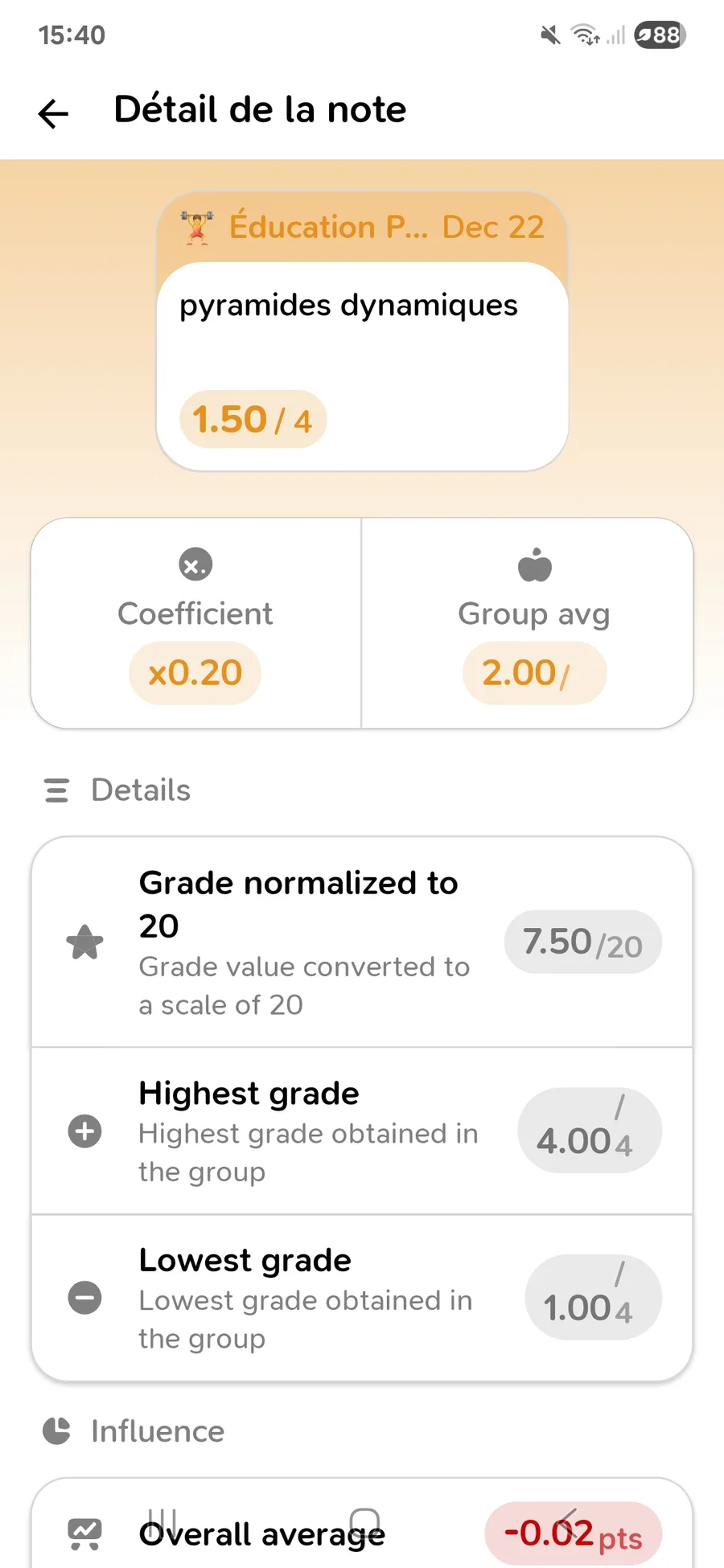
Task: Tap the x0.20 coefficient badge
Action: click(x=195, y=673)
